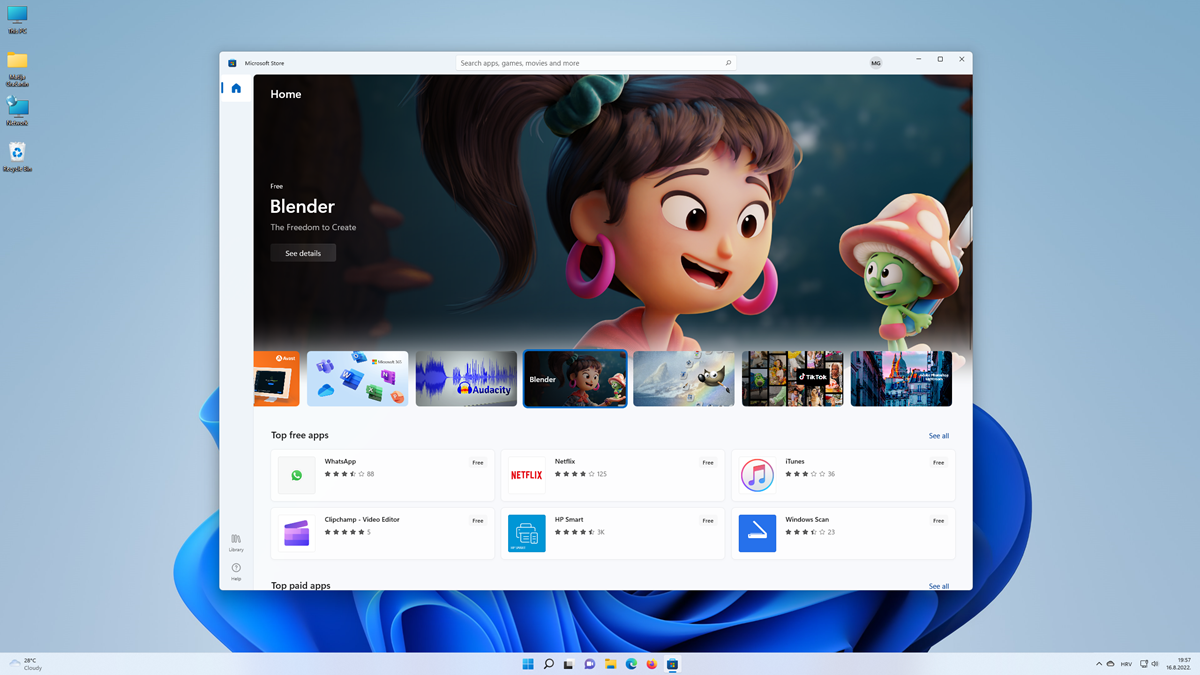Click the Free button for WhatsApp
The height and width of the screenshot is (675, 1200).
[478, 463]
